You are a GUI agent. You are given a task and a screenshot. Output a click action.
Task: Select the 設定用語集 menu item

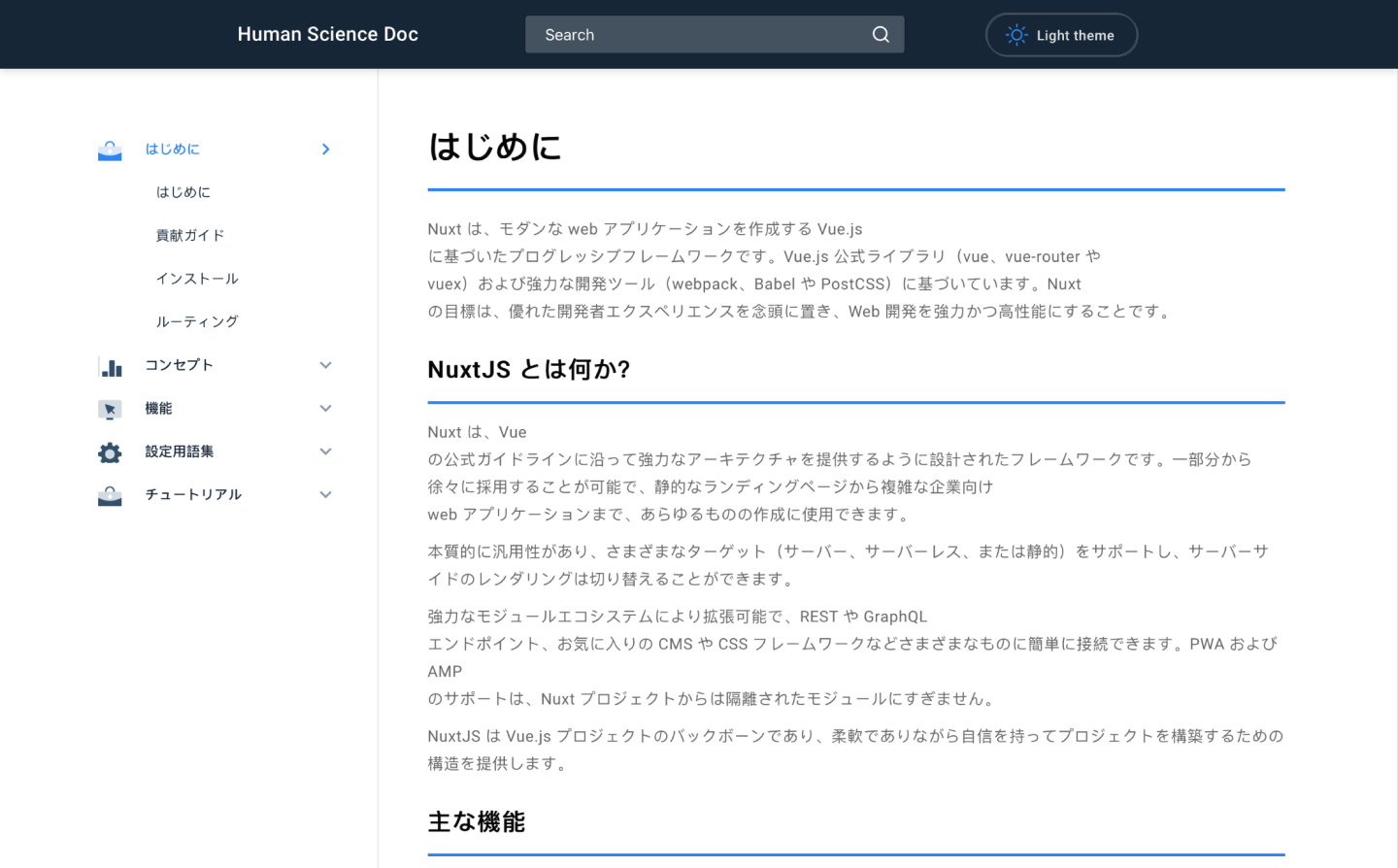click(180, 451)
